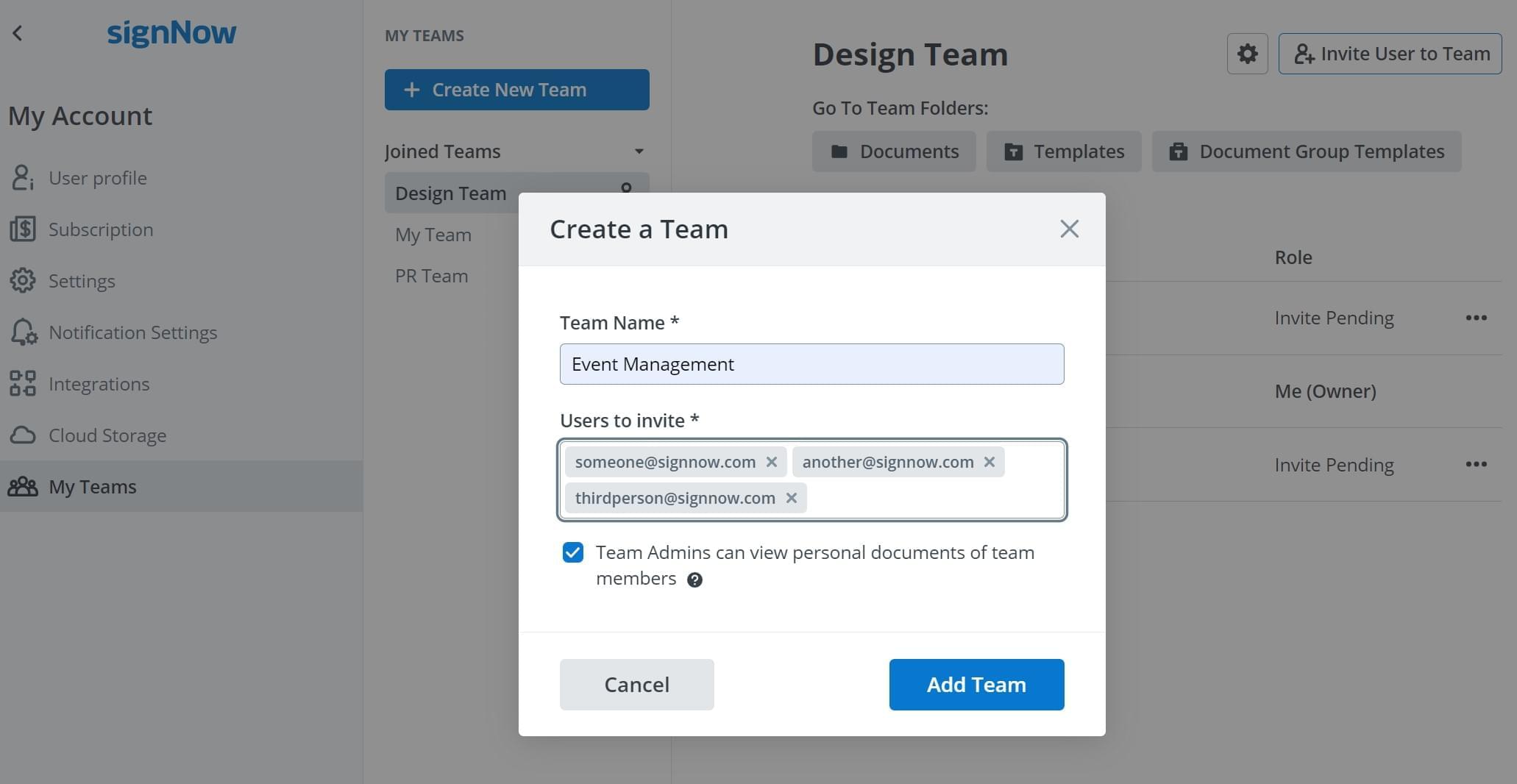Viewport: 1517px width, 784px height.
Task: Remove another@signnow.com email tag
Action: pyautogui.click(x=989, y=462)
